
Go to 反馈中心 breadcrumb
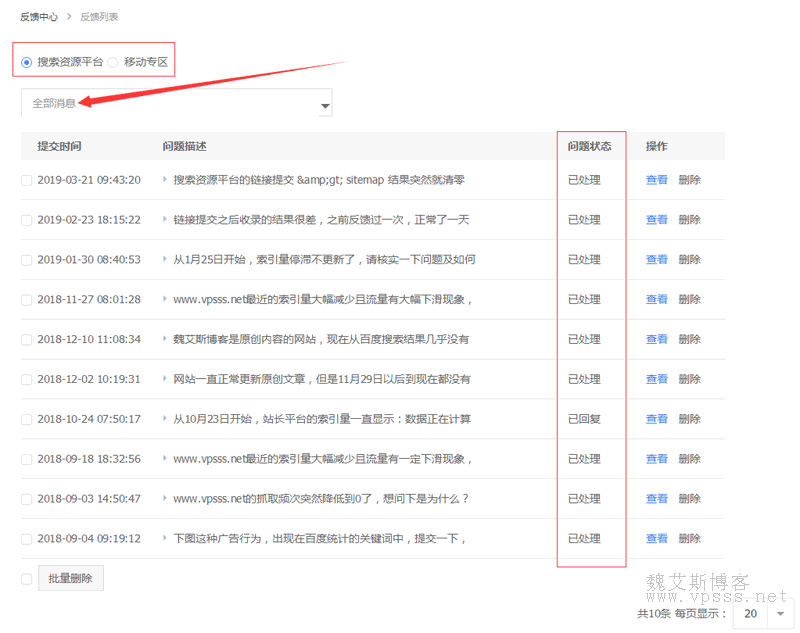(39, 17)
